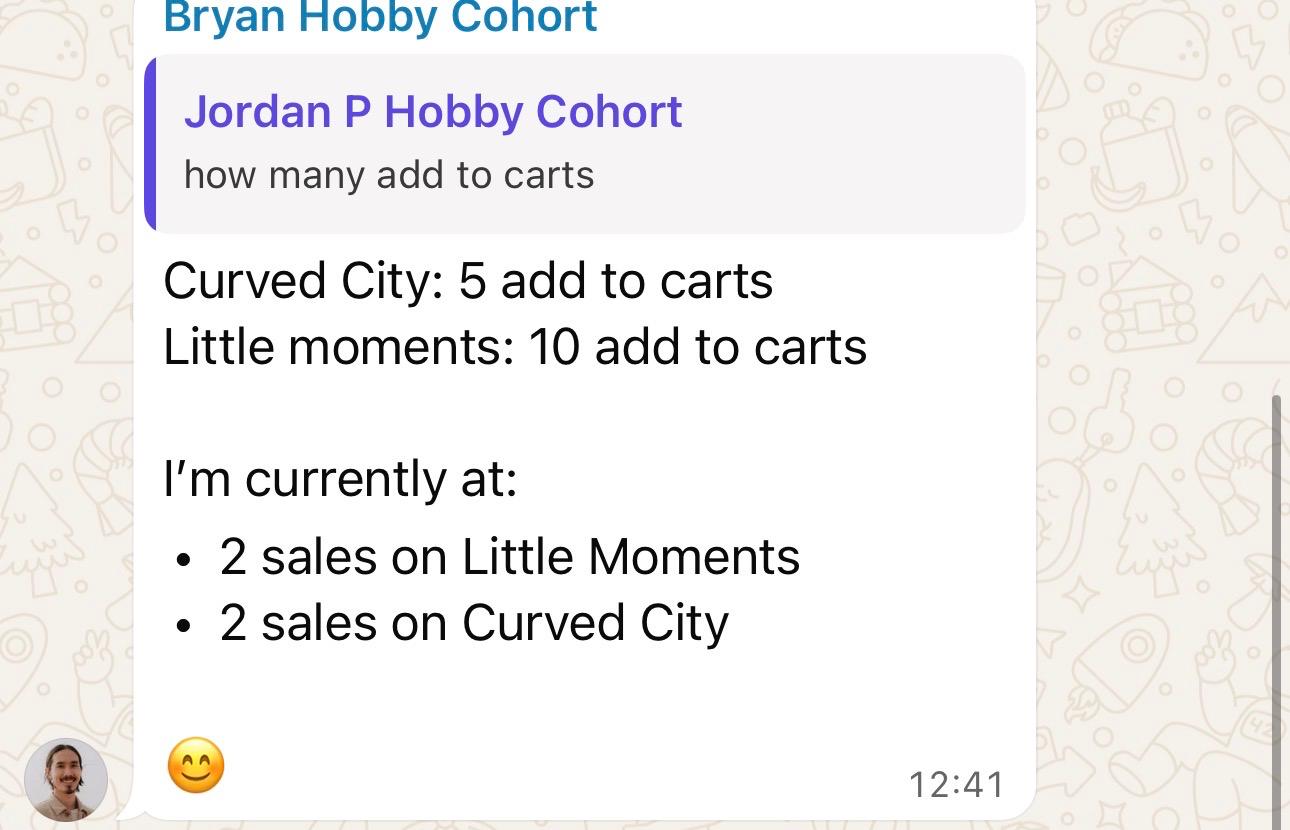Viewport: 1290px width, 830px height.
Task: Click the 12:41 message timestamp
Action: tap(956, 785)
